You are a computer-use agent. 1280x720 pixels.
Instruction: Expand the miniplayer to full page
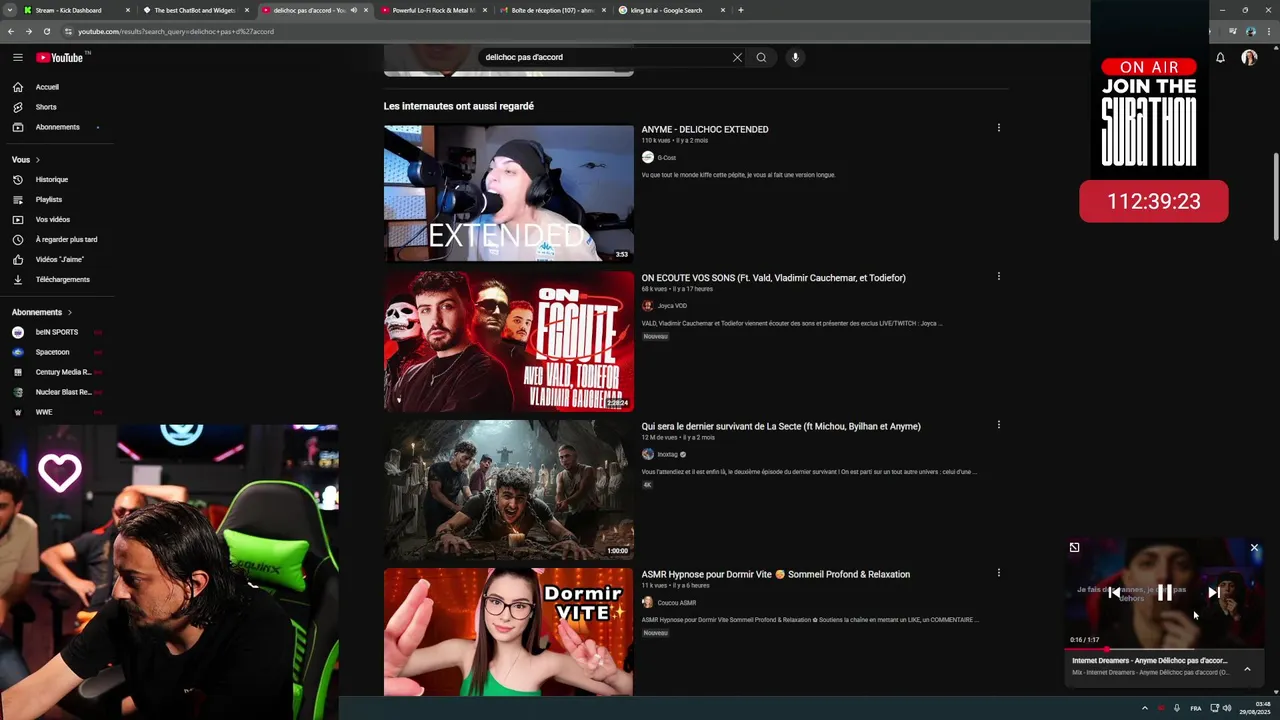1074,548
